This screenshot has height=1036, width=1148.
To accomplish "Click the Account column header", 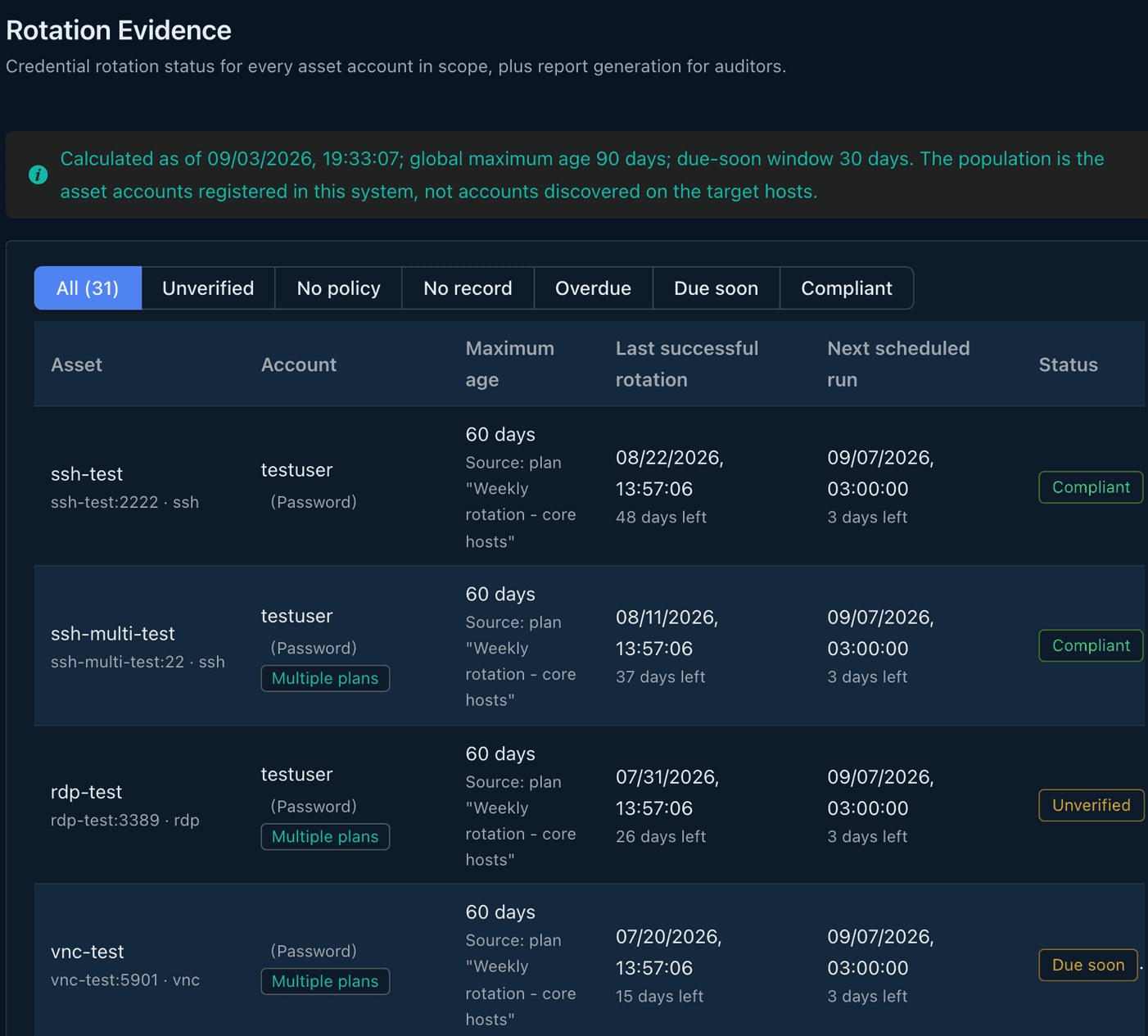I will point(299,364).
